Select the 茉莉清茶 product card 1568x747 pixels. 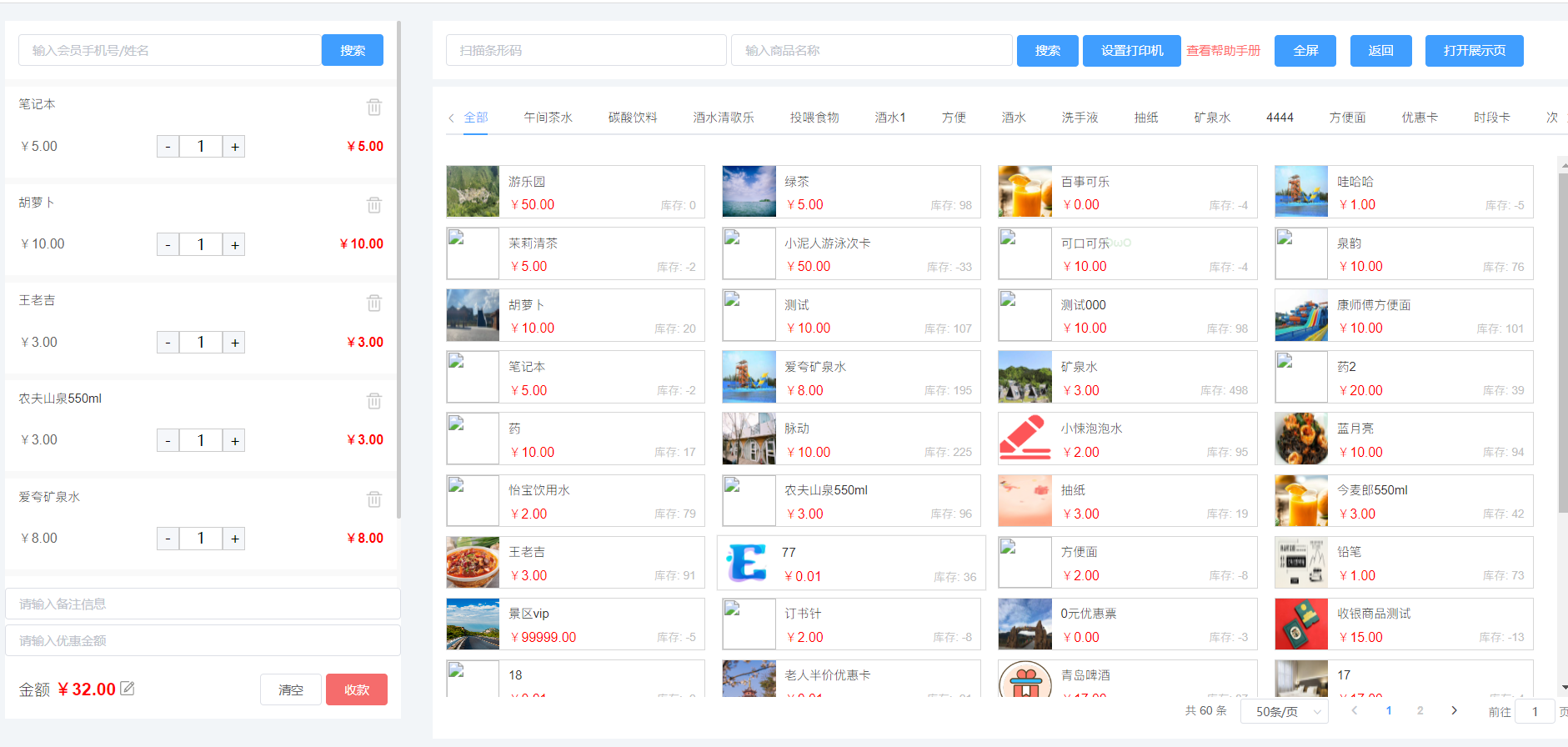pos(575,253)
